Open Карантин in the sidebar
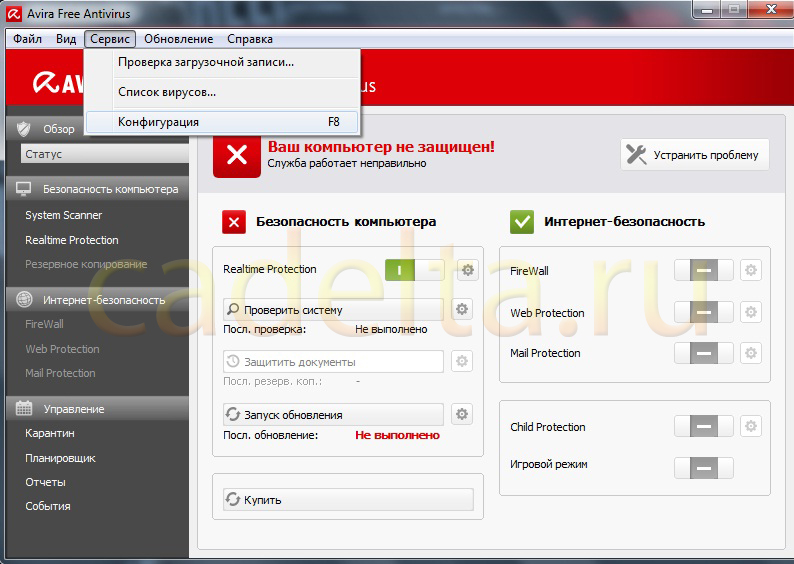The image size is (794, 564). click(50, 433)
